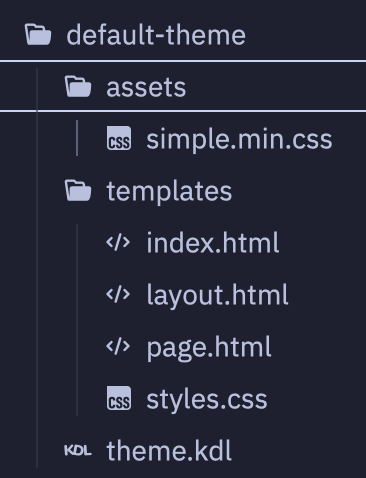366x478 pixels.
Task: Collapse the assets folder
Action: 183,87
